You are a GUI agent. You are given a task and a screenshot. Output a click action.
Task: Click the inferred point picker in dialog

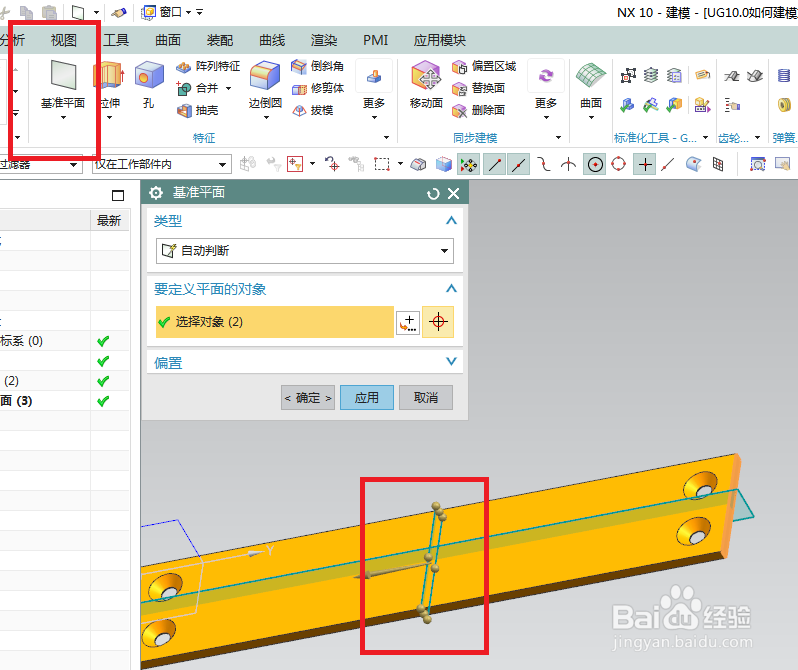point(438,322)
